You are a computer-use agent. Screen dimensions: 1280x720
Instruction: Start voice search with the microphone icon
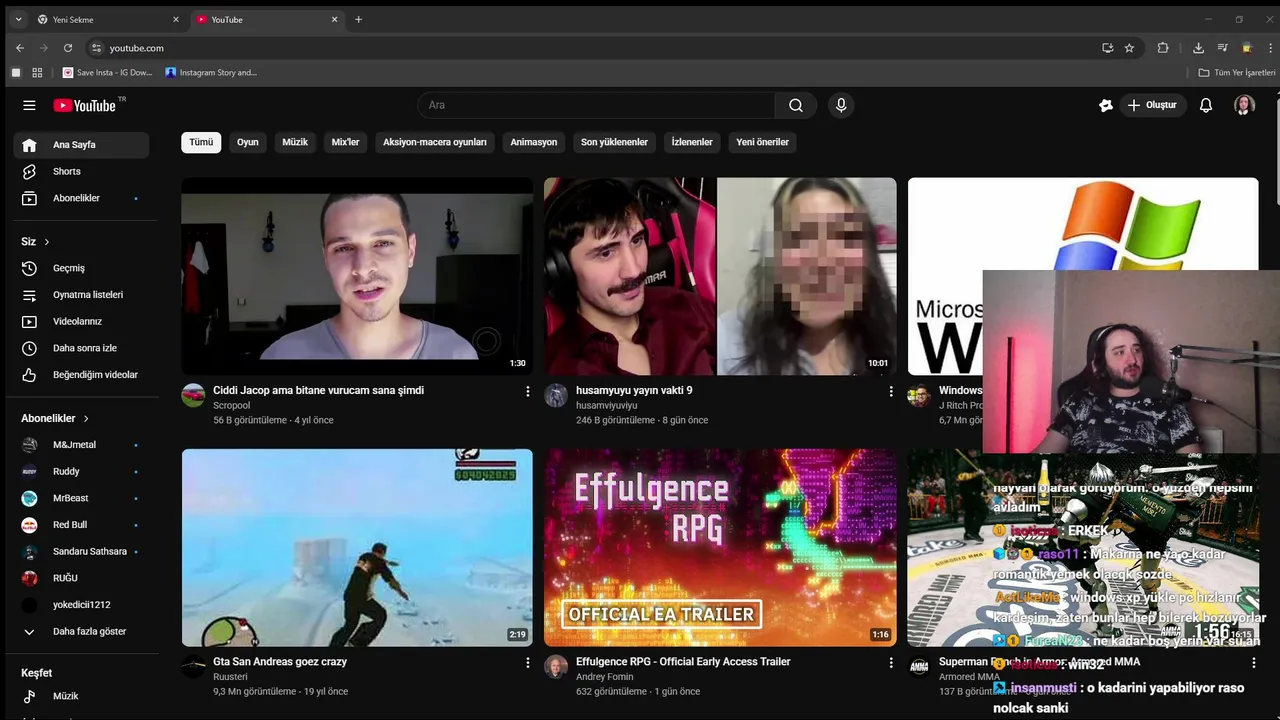coord(841,105)
